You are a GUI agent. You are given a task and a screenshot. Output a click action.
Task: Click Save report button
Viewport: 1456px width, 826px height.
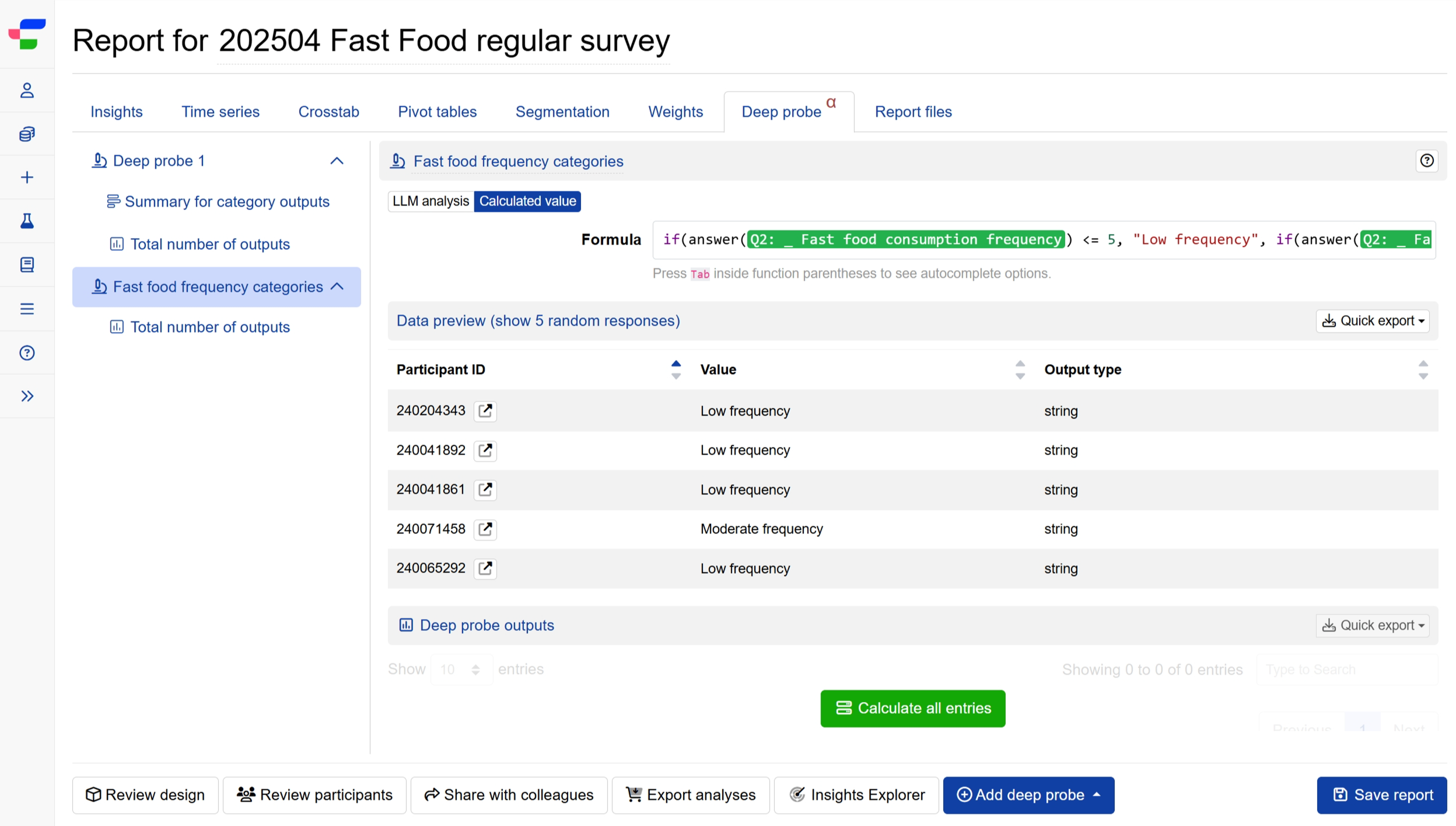click(x=1381, y=795)
